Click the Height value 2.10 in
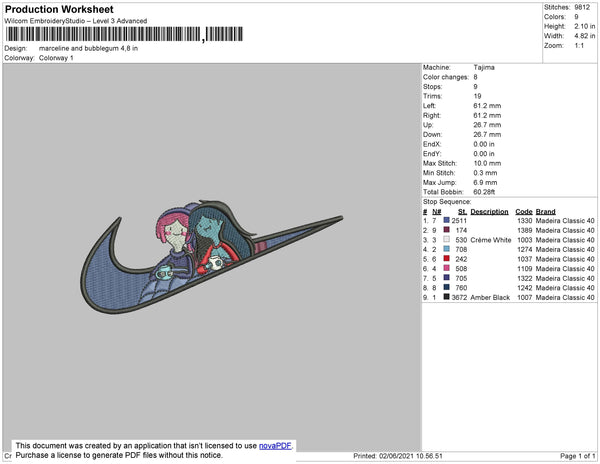Image resolution: width=600 pixels, height=464 pixels. (x=585, y=26)
